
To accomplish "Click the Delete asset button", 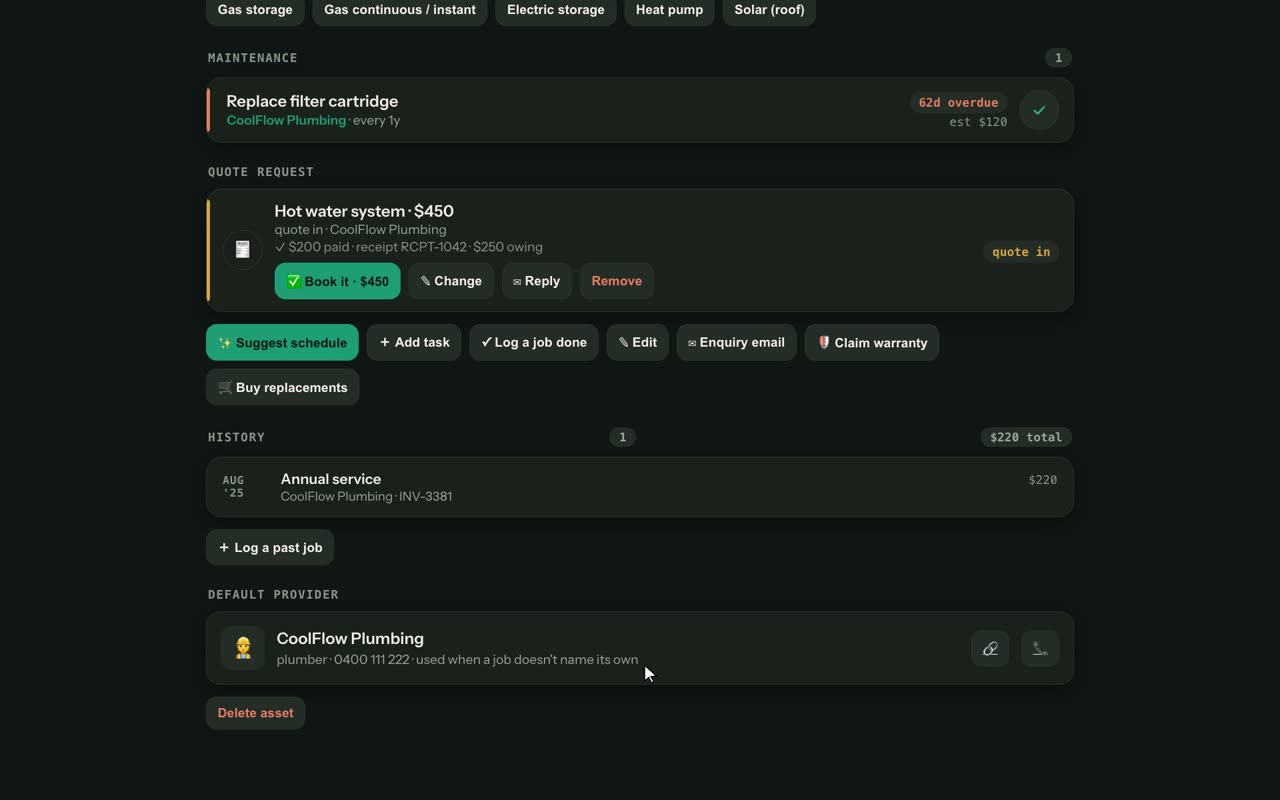I will click(255, 713).
